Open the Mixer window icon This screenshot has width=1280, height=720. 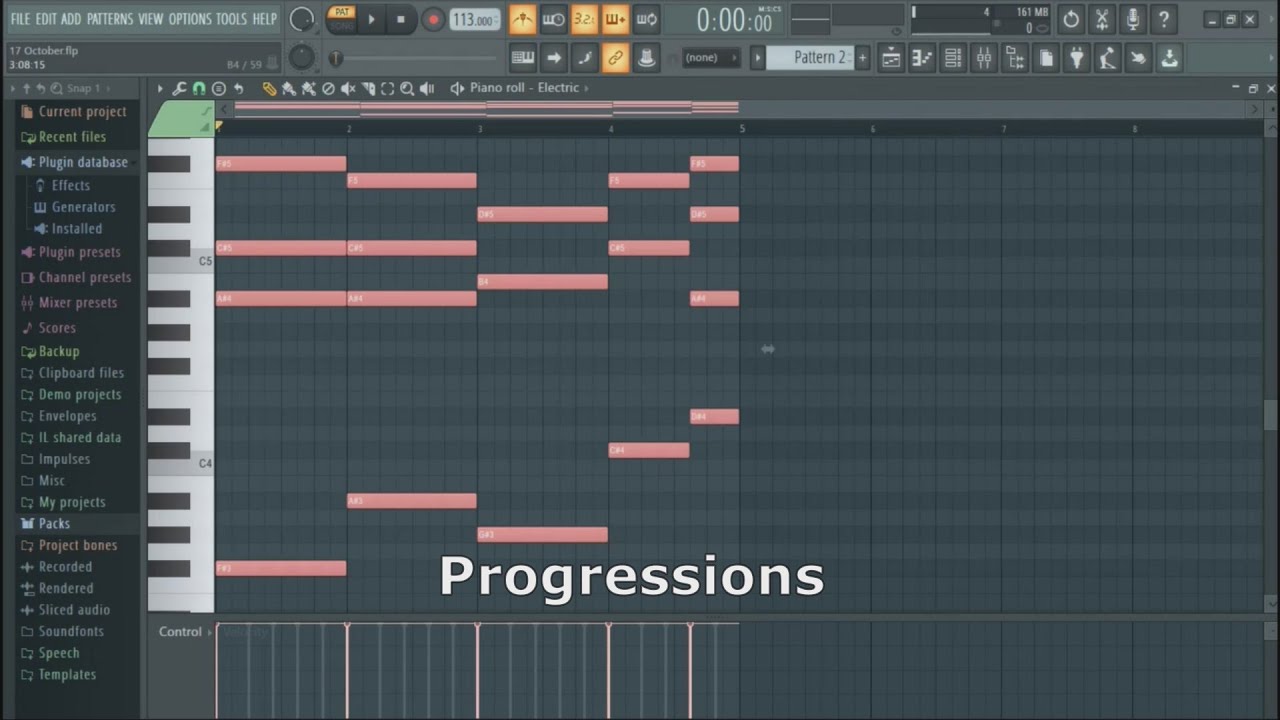click(x=984, y=58)
